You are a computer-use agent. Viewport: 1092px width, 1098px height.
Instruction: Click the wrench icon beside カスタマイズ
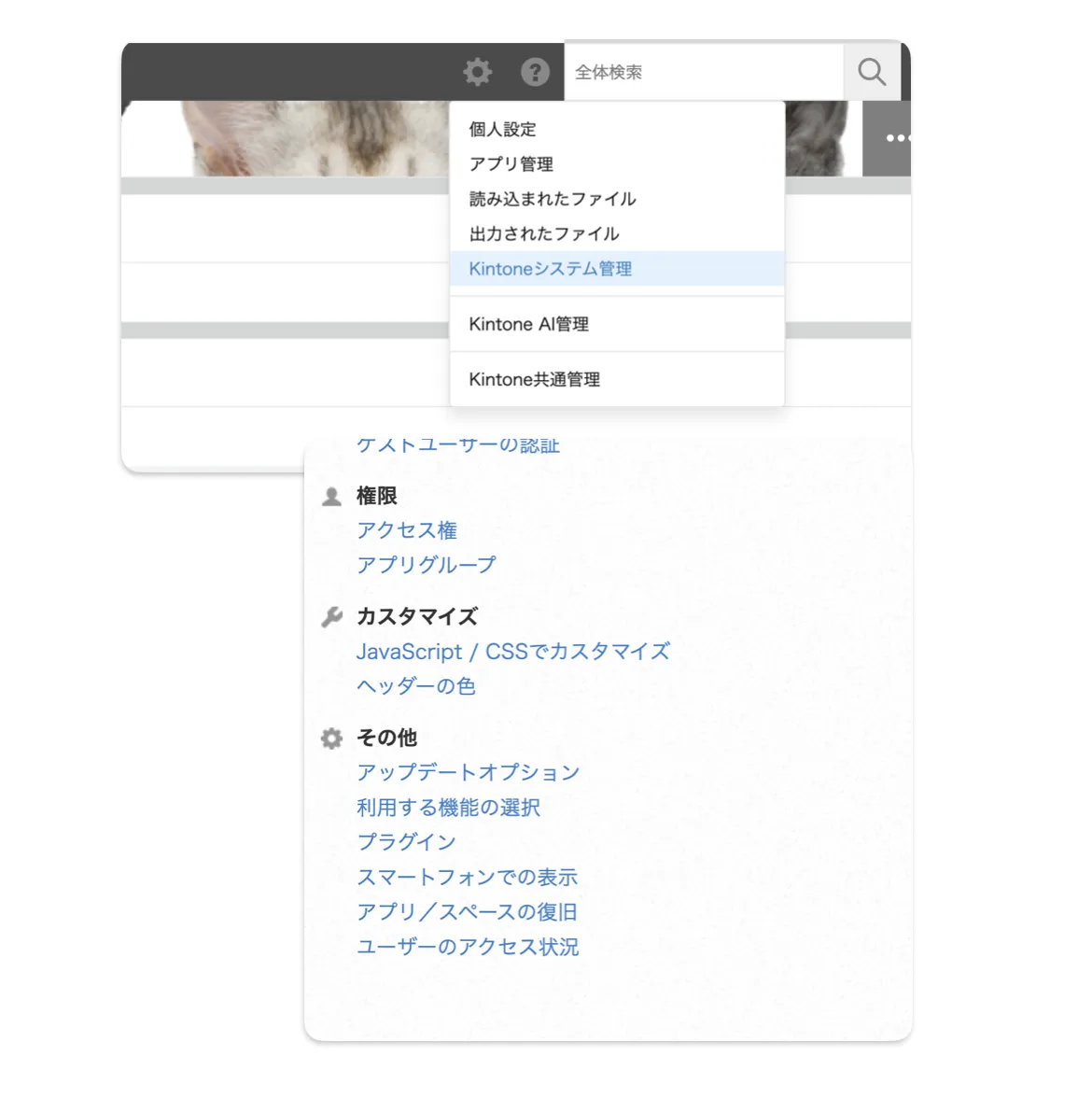(x=331, y=615)
